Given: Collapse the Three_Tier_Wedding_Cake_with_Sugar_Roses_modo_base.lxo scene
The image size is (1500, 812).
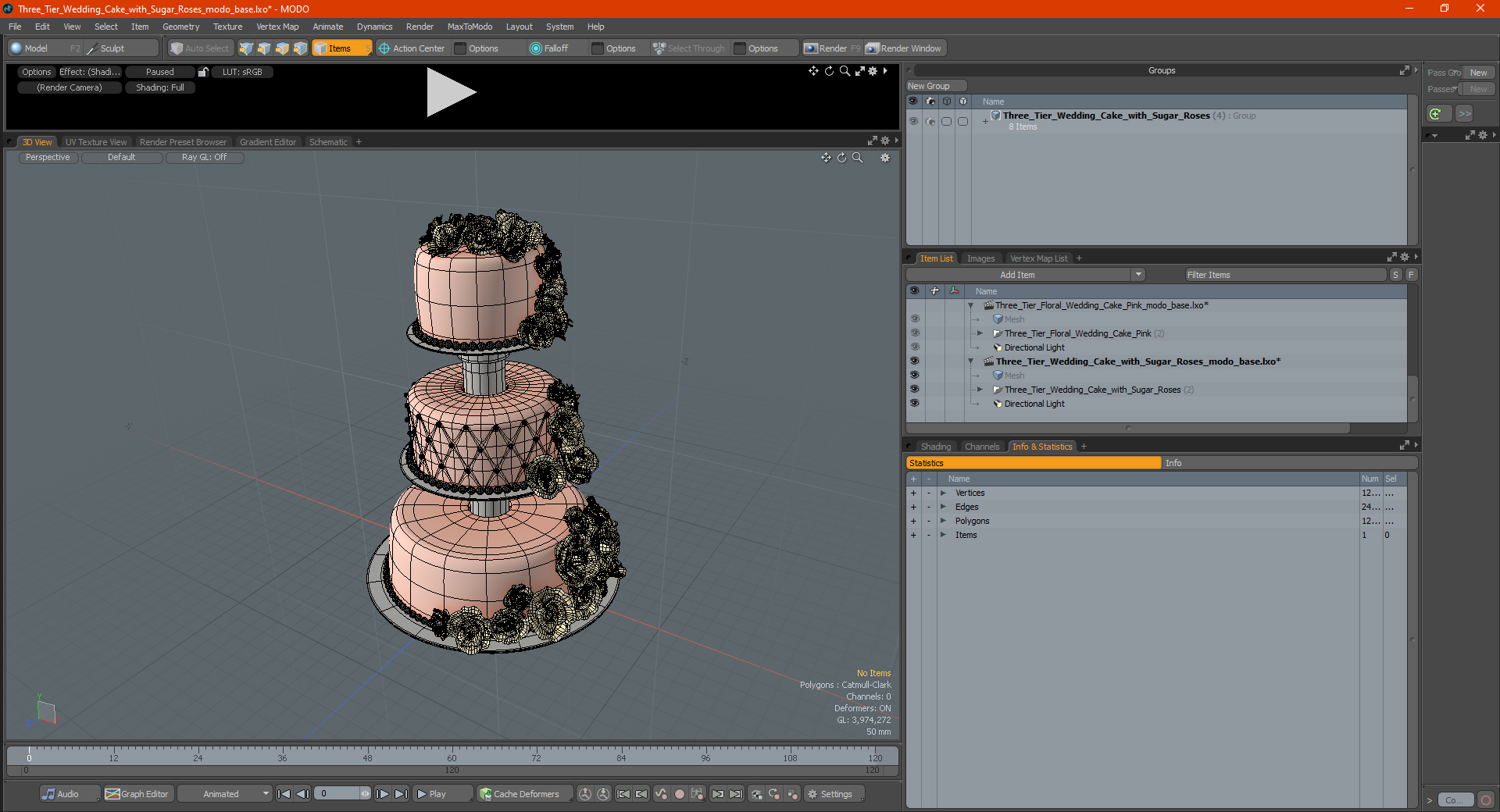Looking at the screenshot, I should (x=971, y=361).
